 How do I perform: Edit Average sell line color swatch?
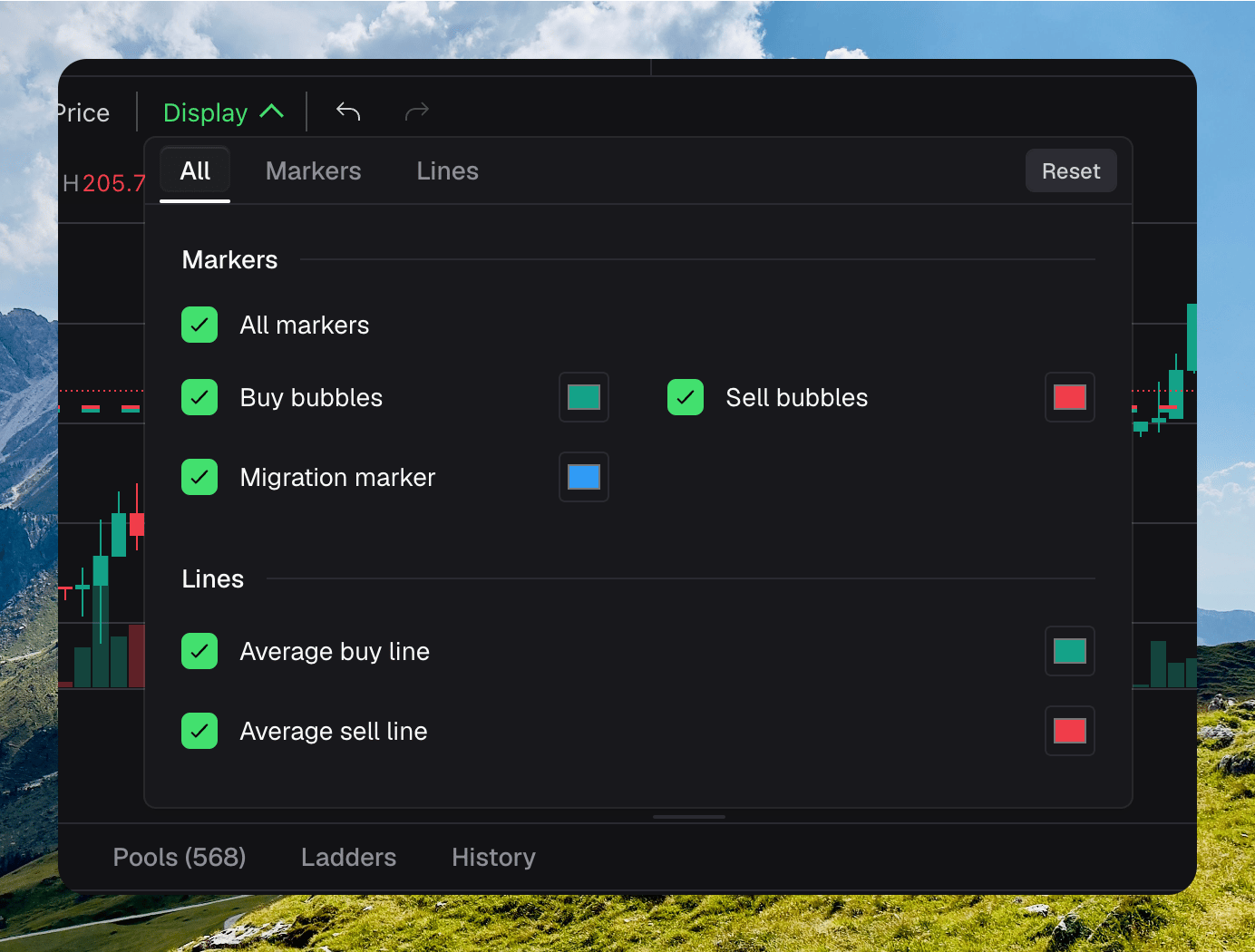point(1070,731)
